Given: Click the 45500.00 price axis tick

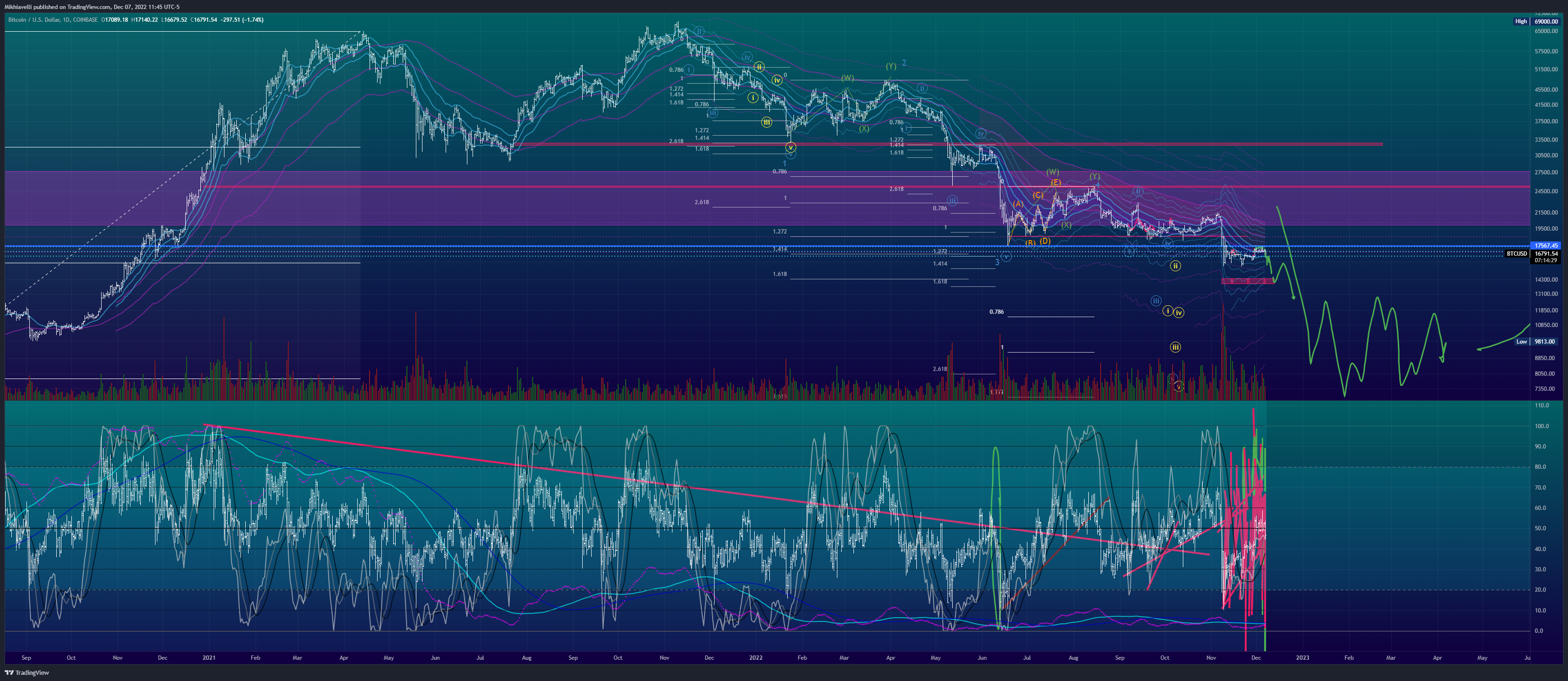Looking at the screenshot, I should tap(1546, 89).
